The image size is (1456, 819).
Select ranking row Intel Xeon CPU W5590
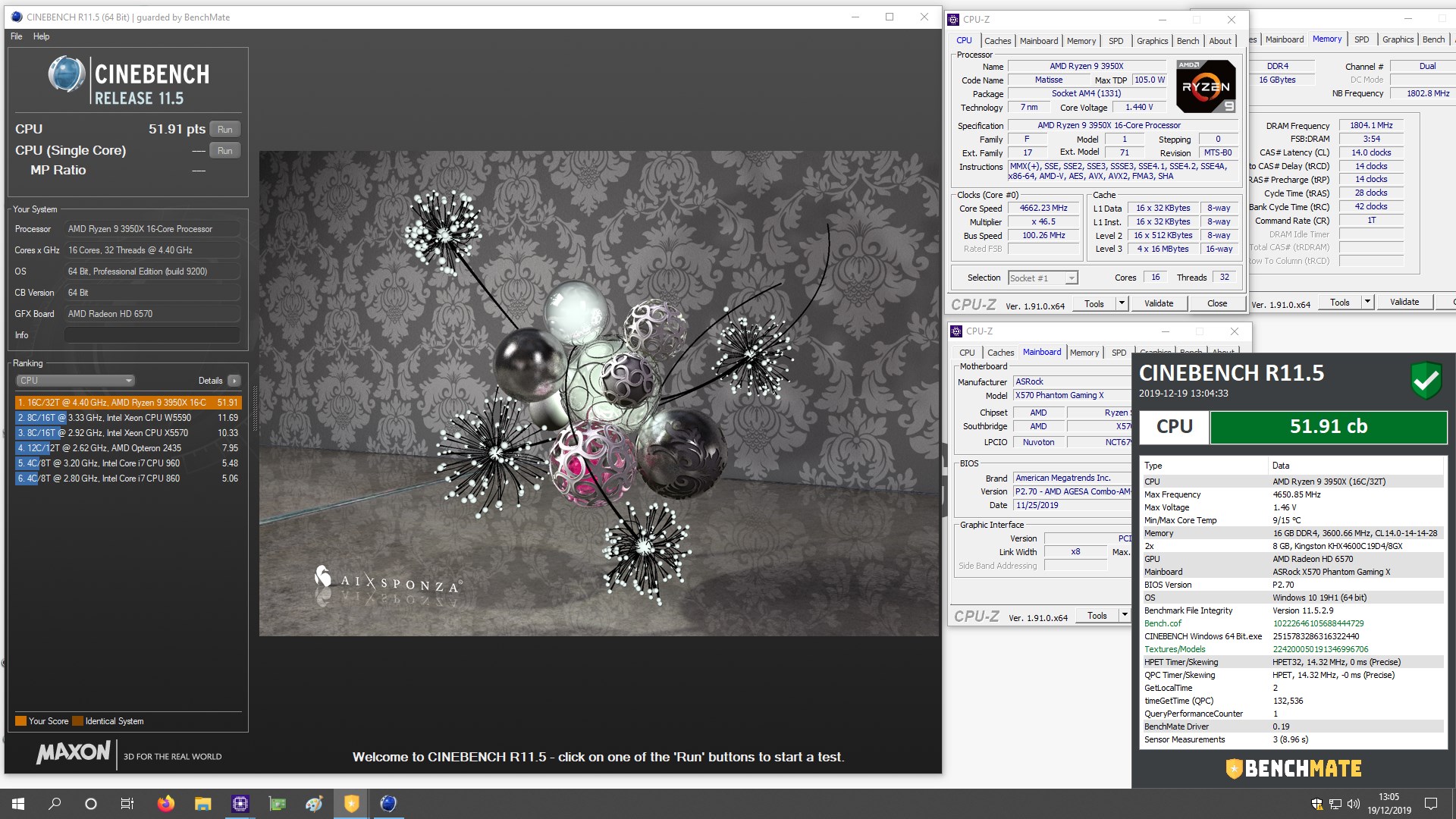[127, 418]
